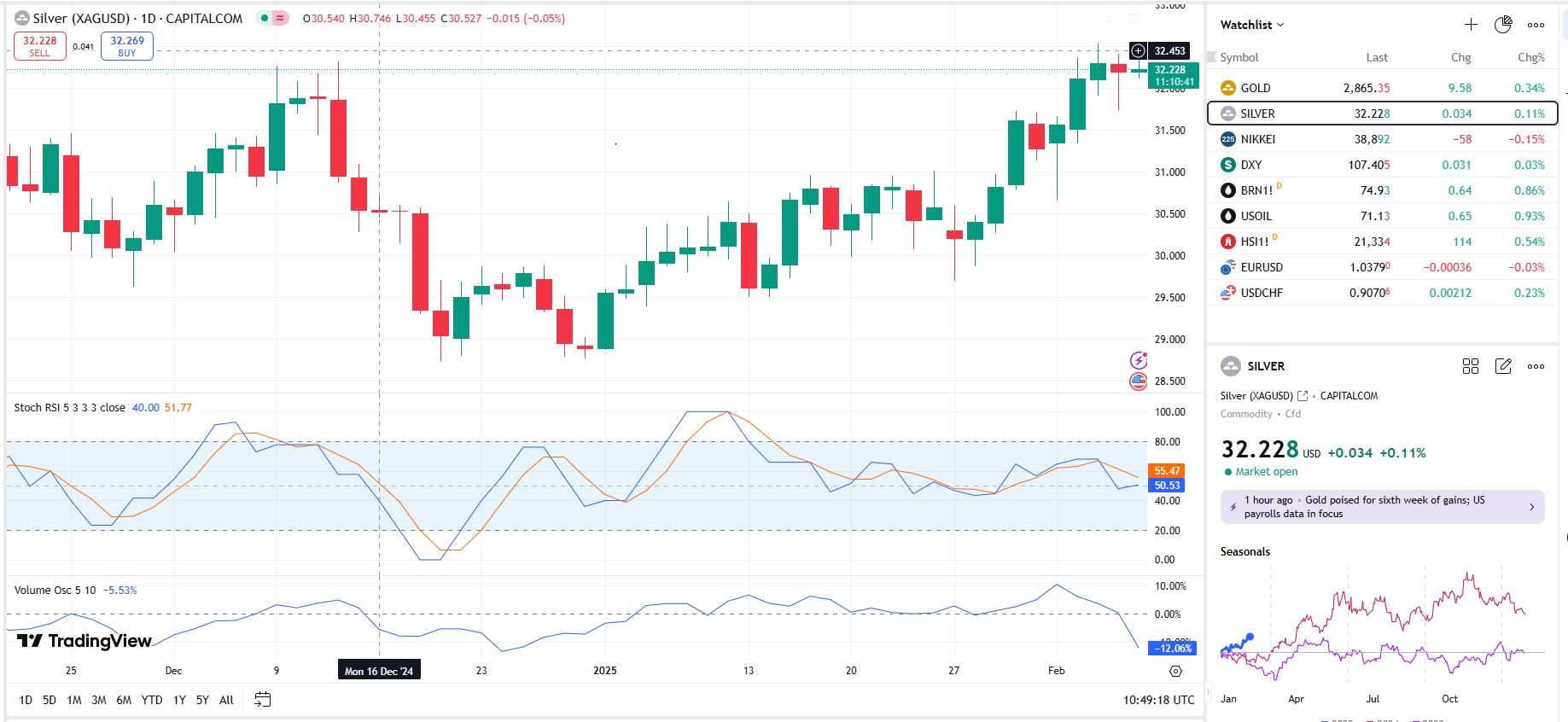Click the lightning news event icon on chart
This screenshot has height=722, width=1568.
pyautogui.click(x=1138, y=360)
